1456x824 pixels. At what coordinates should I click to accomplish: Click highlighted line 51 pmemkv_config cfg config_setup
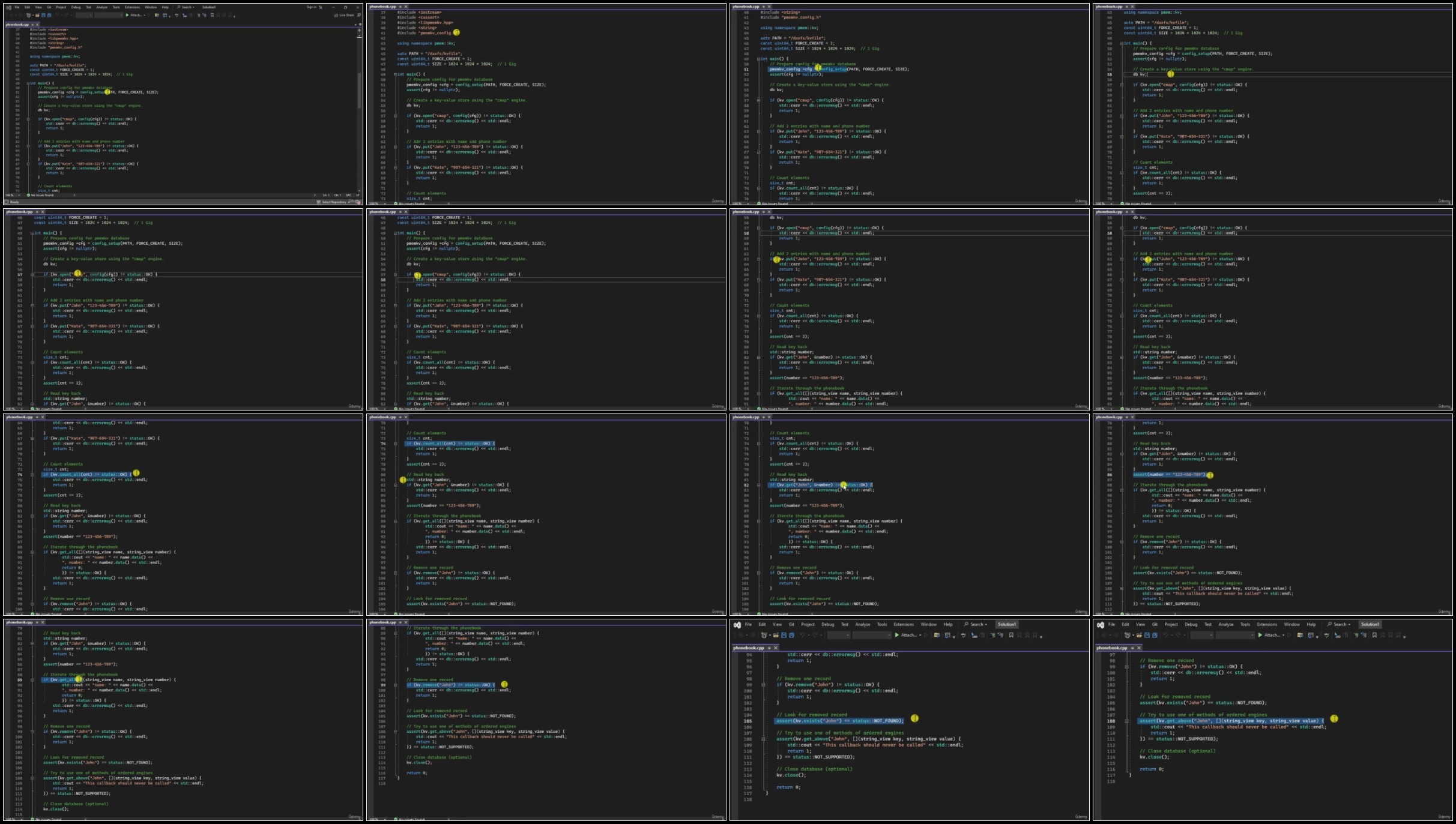tap(808, 69)
